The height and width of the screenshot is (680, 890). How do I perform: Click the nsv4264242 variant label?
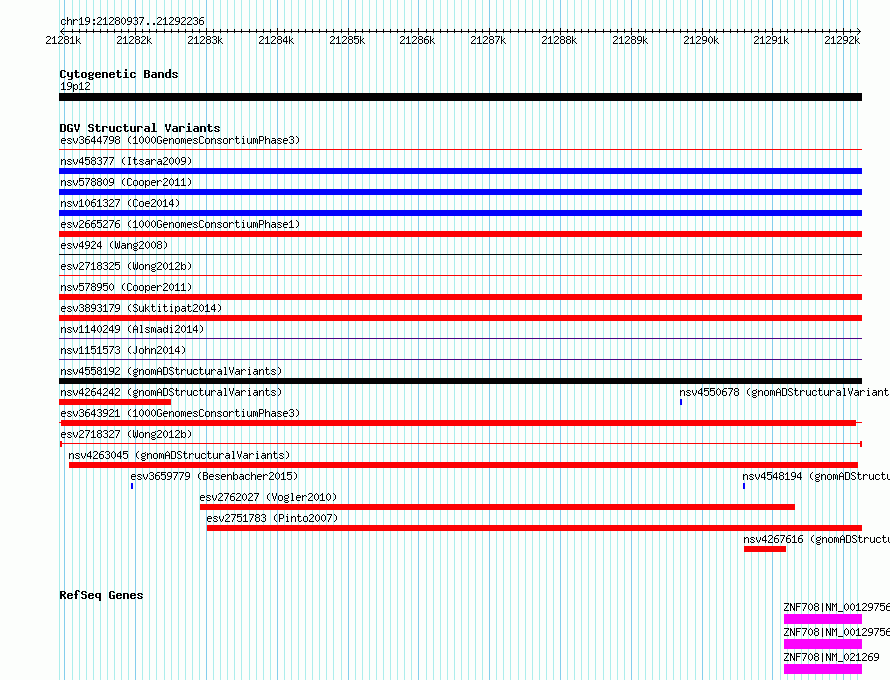pyautogui.click(x=171, y=392)
